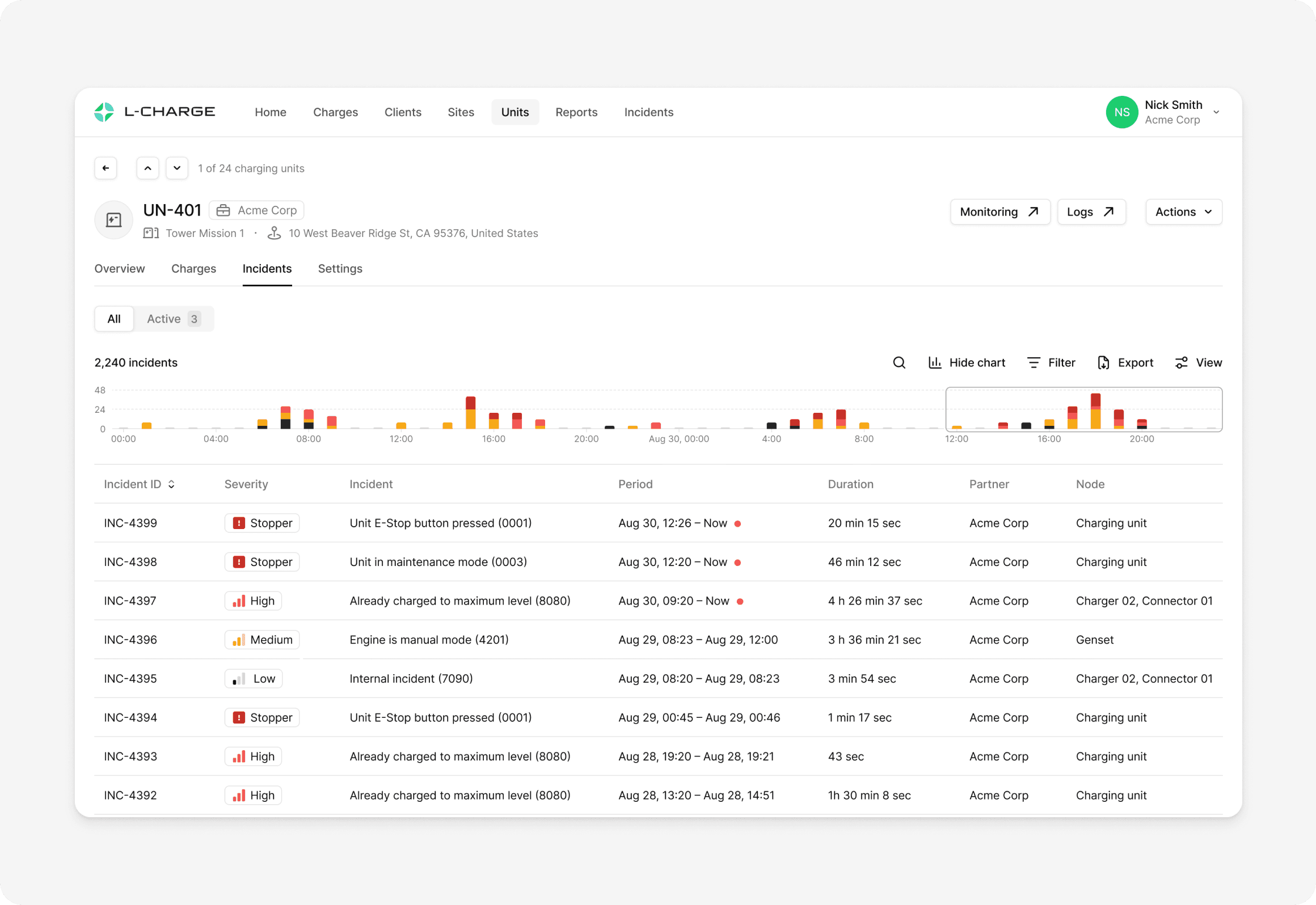Click the UN-401 unit avatar icon
Viewport: 1316px width, 905px height.
point(113,220)
